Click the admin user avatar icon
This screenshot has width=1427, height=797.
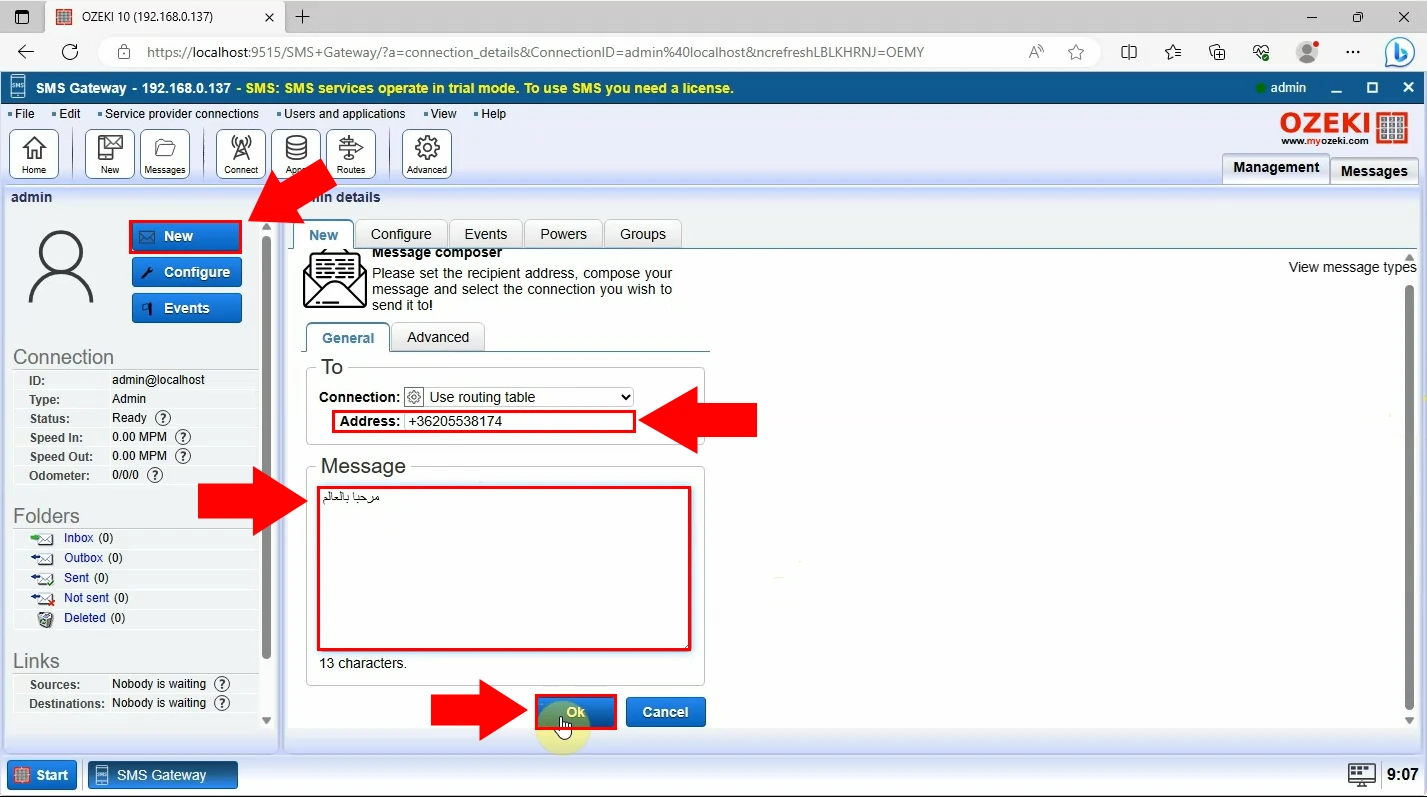[x=61, y=267]
